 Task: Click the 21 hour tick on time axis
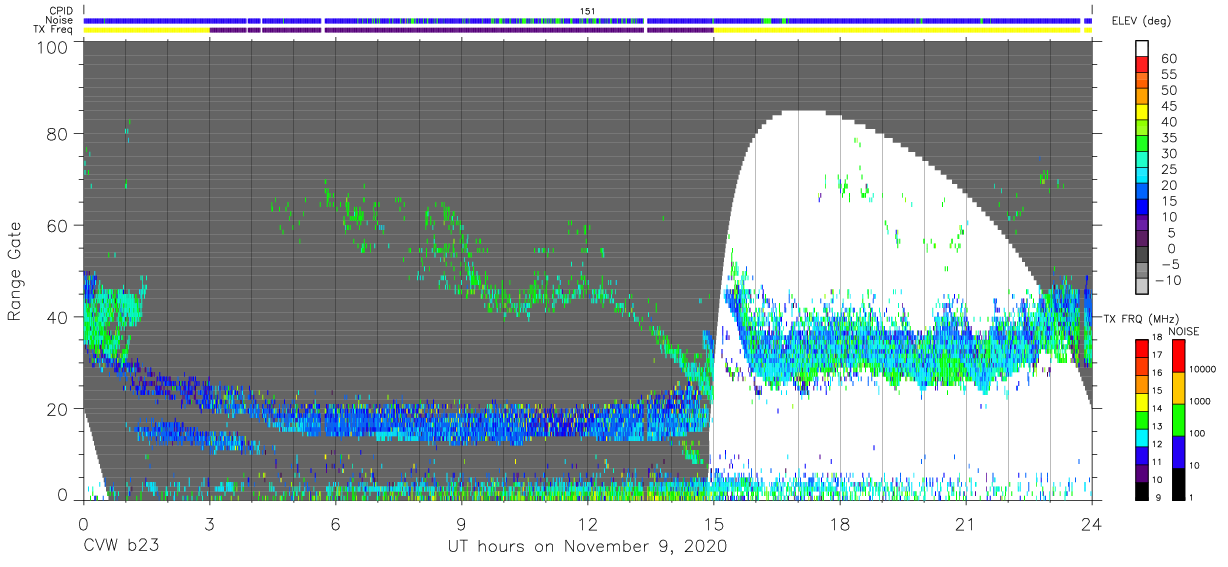965,523
